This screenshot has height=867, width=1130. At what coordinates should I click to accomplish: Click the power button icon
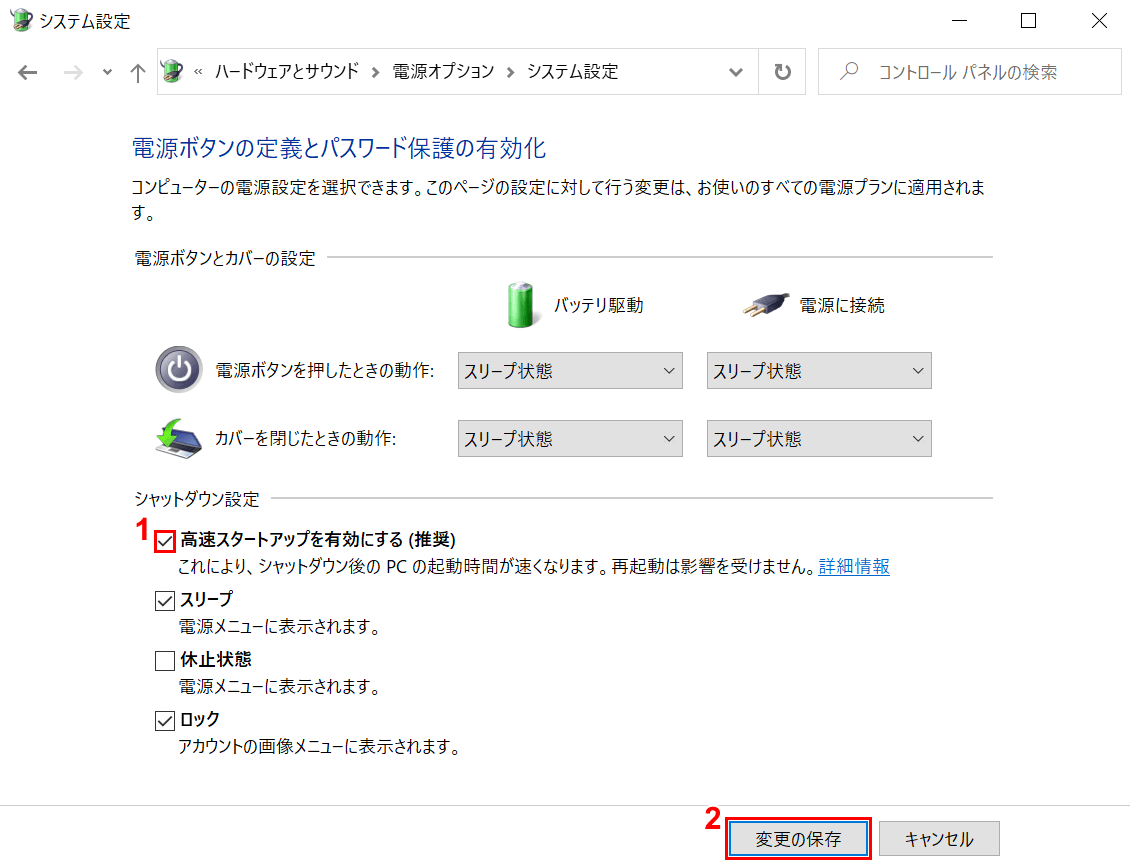tap(179, 369)
